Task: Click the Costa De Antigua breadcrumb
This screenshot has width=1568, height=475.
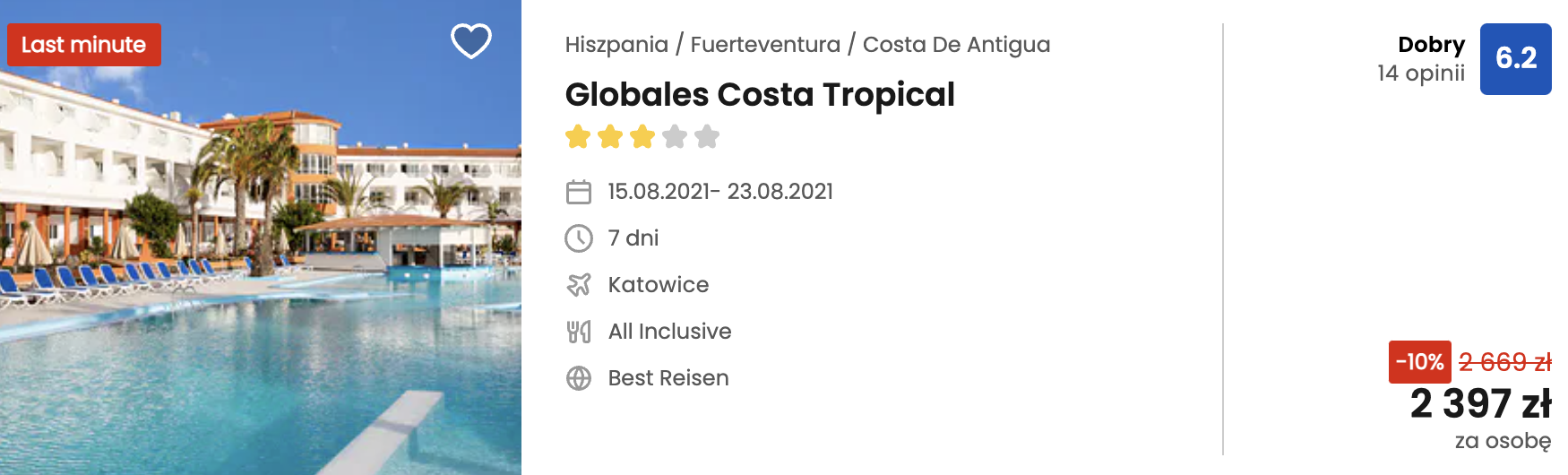Action: [x=956, y=45]
